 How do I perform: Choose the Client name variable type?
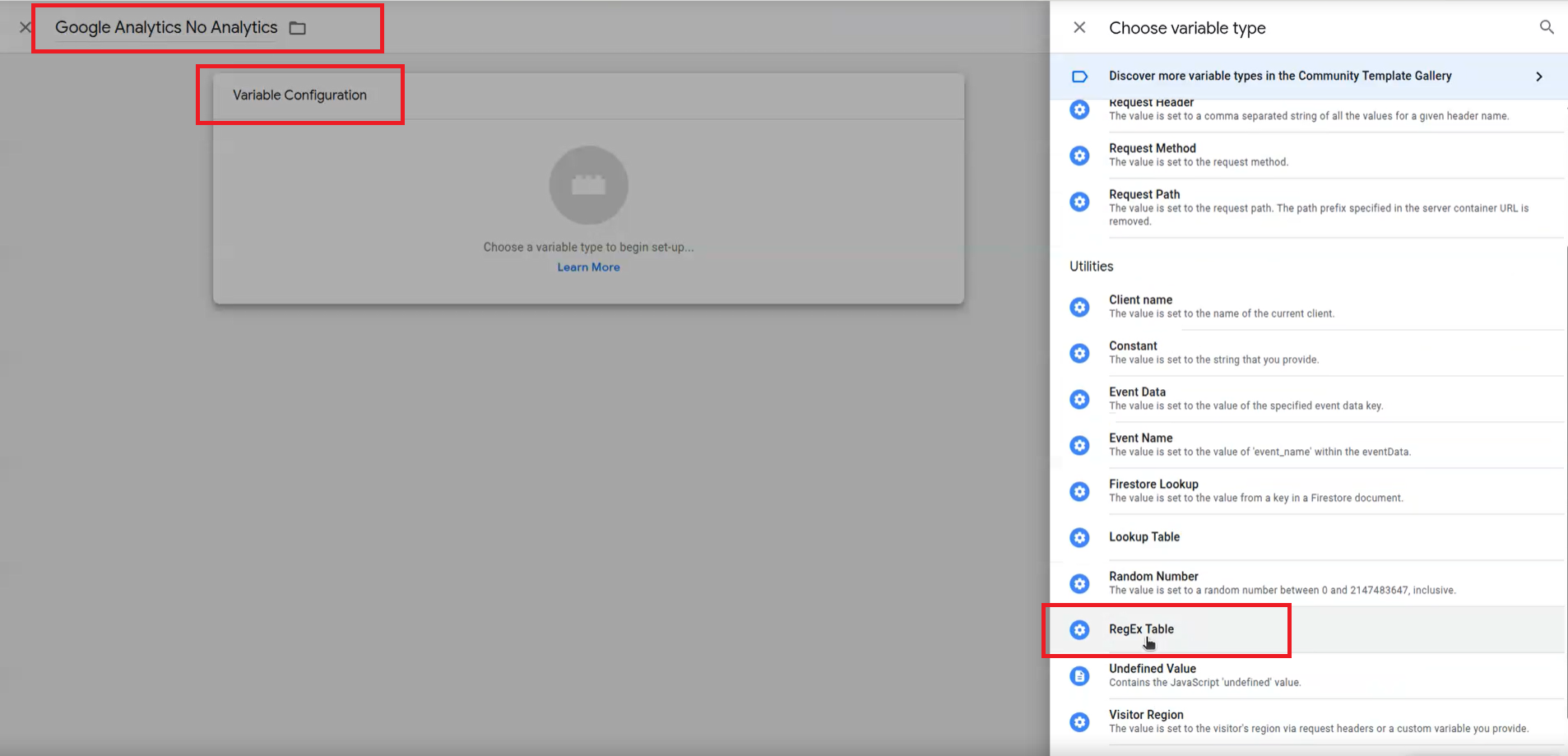click(x=1308, y=307)
